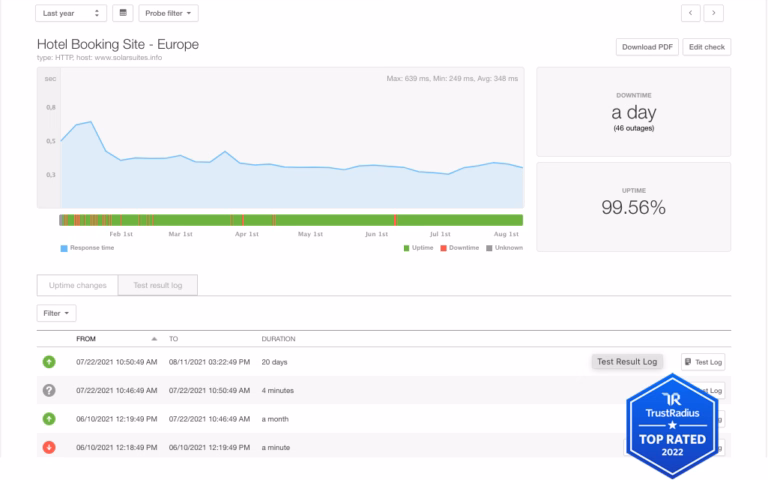The image size is (768, 480).
Task: Open Test Log for the 20 days row
Action: coord(704,362)
